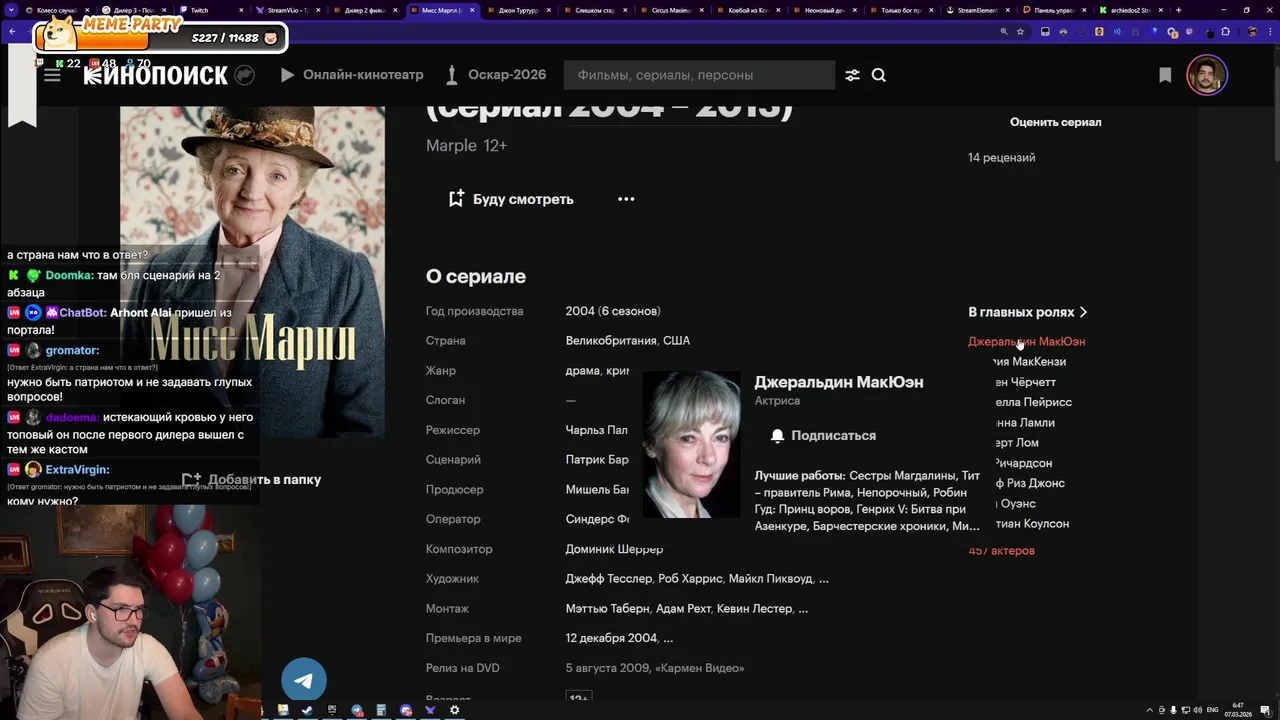This screenshot has height=720, width=1280.
Task: Expand В главных ролях chevron
Action: (1083, 312)
